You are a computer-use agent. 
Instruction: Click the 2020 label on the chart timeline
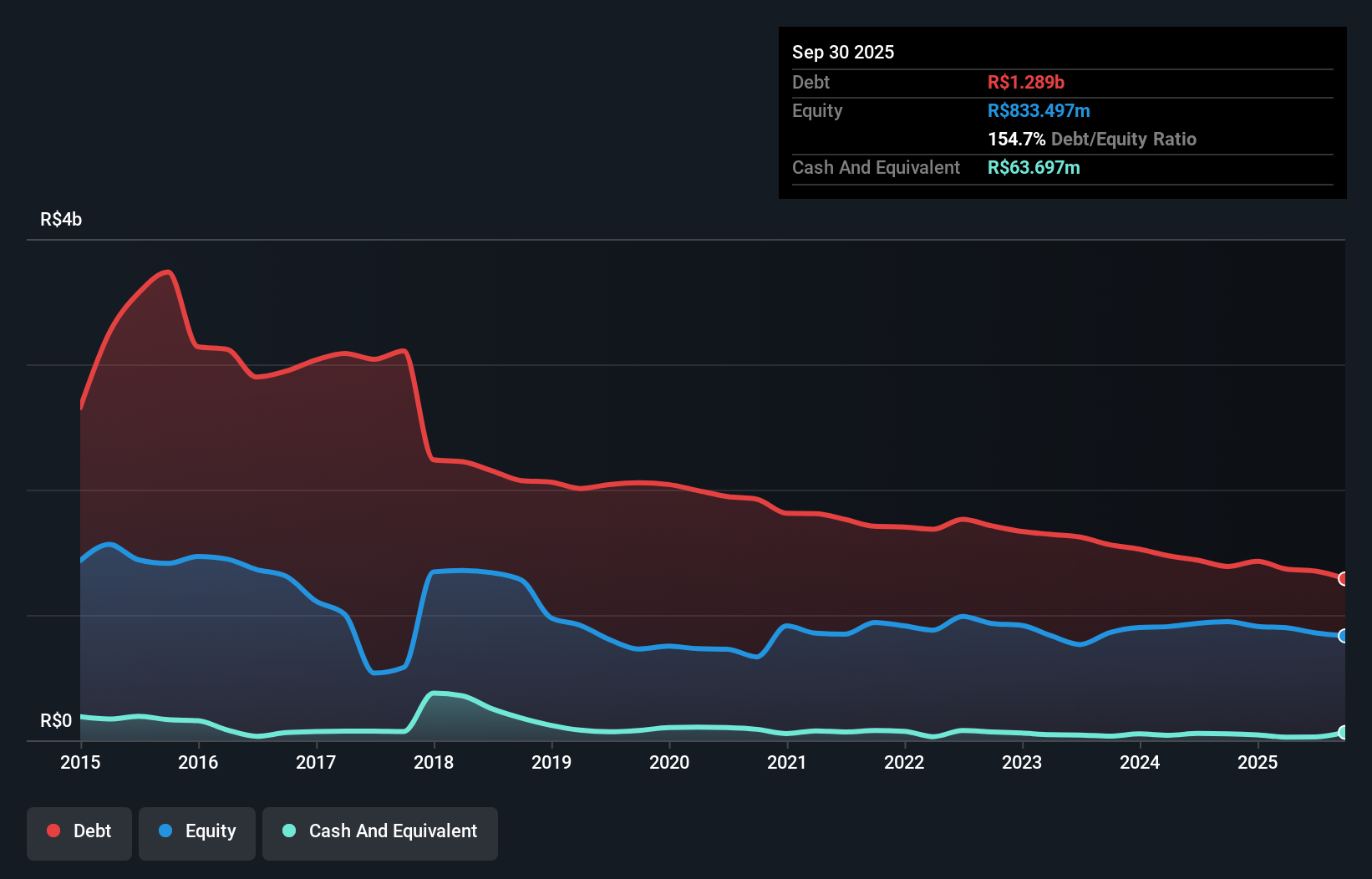point(669,762)
